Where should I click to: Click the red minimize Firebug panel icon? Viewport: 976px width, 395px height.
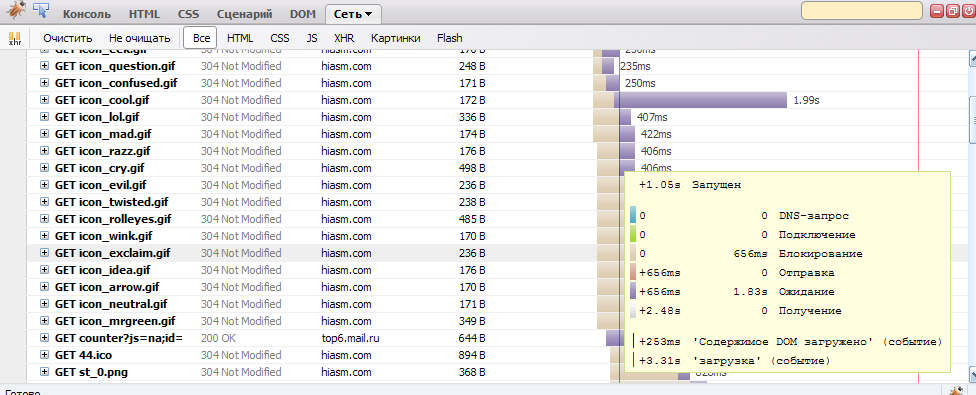pyautogui.click(x=937, y=11)
